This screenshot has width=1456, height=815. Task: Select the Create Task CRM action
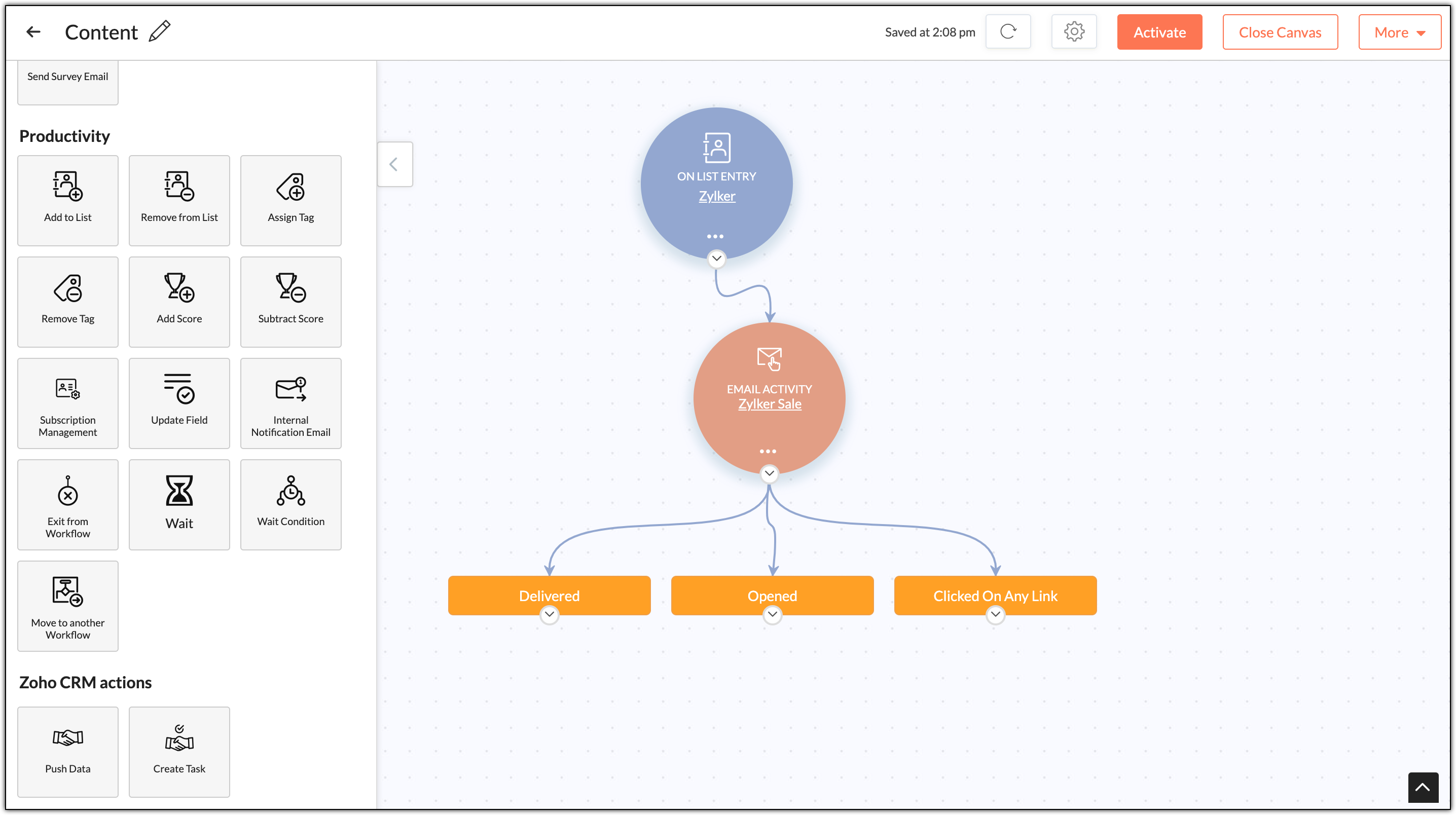coord(179,752)
